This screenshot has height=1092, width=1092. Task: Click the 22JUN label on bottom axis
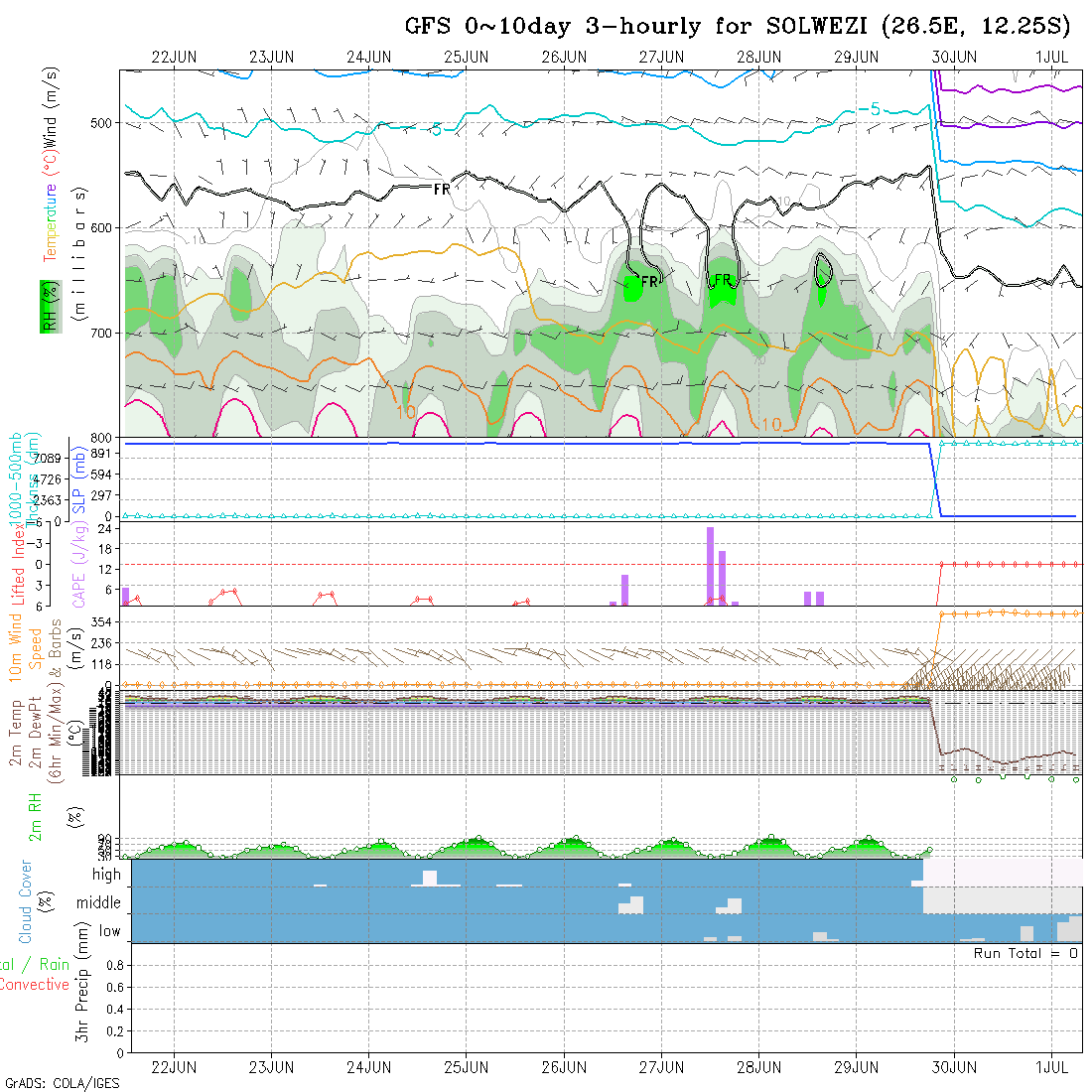(x=174, y=1067)
